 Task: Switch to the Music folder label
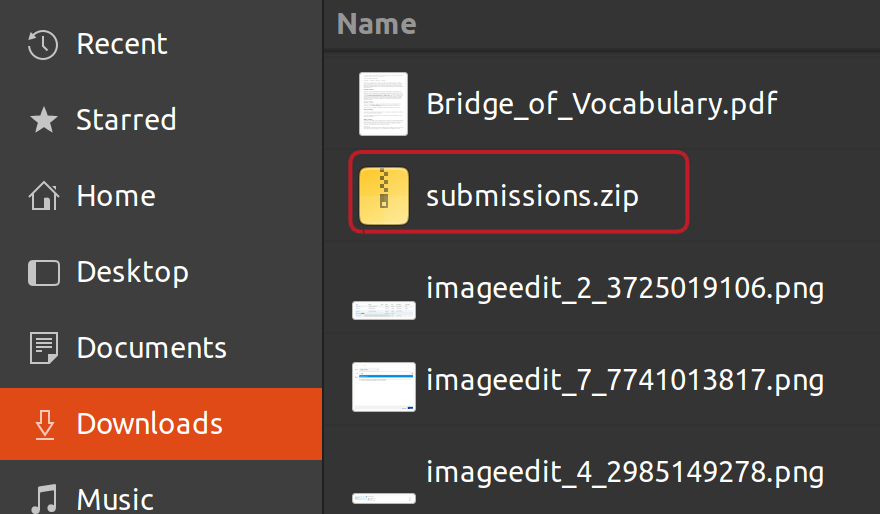pos(115,498)
